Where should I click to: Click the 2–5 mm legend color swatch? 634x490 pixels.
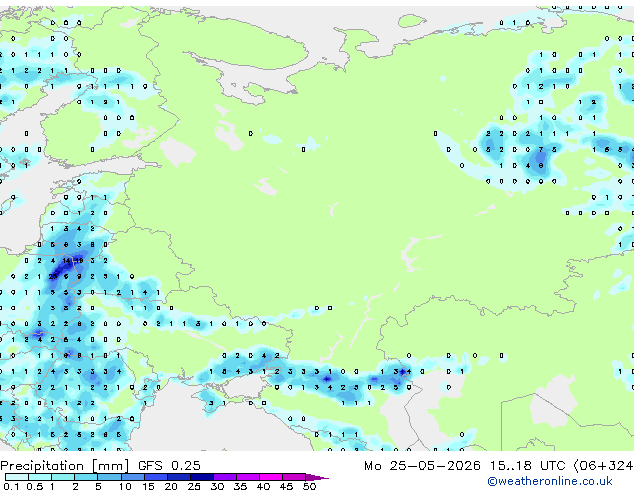pyautogui.click(x=86, y=477)
